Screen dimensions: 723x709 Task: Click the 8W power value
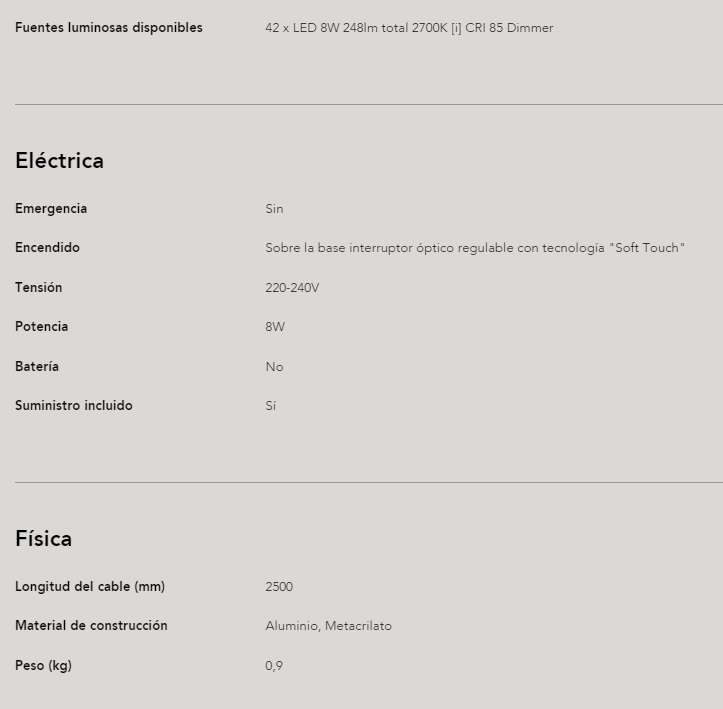(x=275, y=327)
